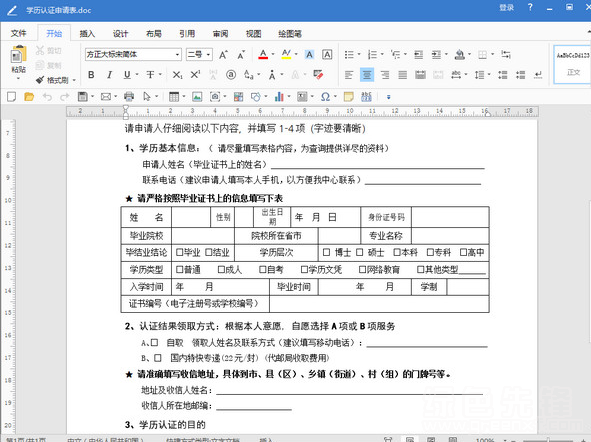Expand insert table dropdown arrow
Viewport: 591px width, 442px height.
pos(184,97)
